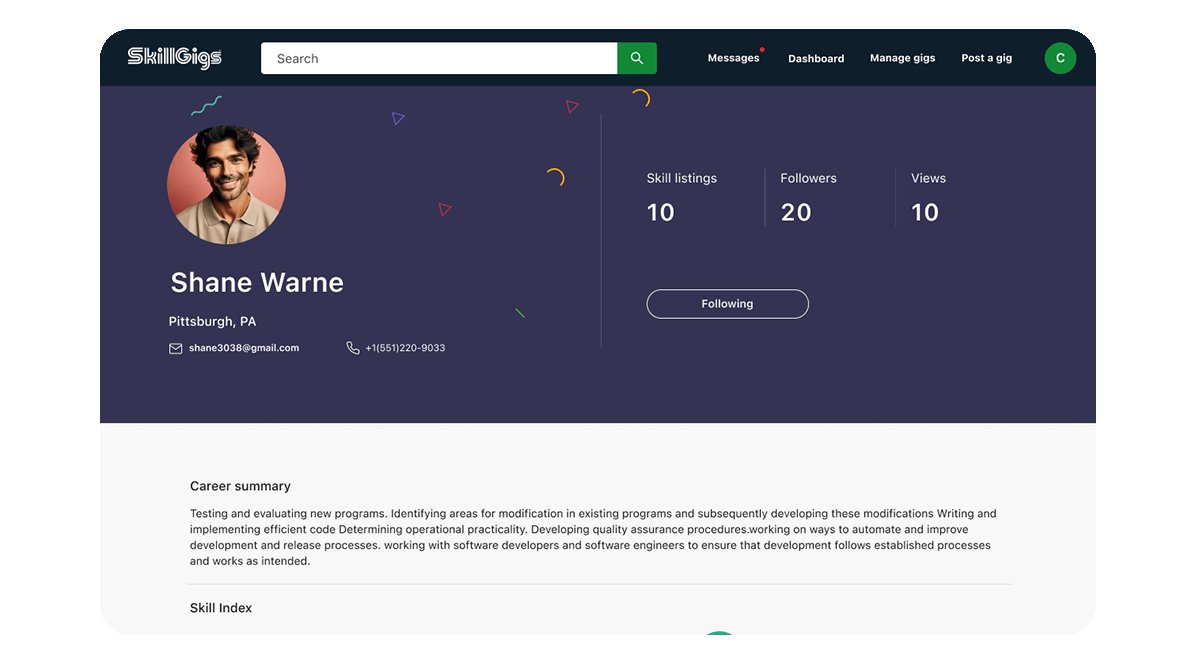Focus the Search input field
The image size is (1195, 662).
(x=438, y=58)
